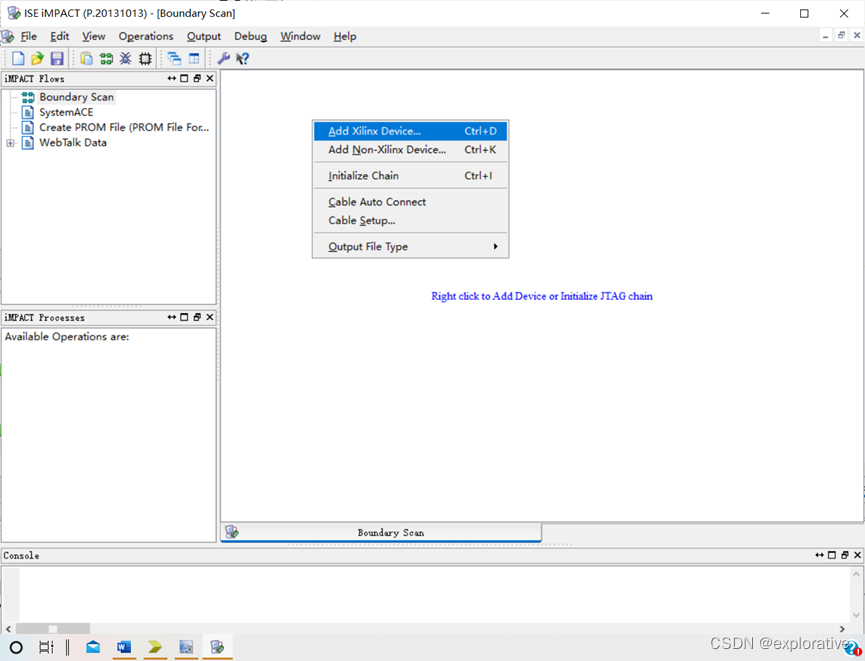Open an existing project with folder icon
Viewport: 865px width, 661px height.
(x=38, y=58)
